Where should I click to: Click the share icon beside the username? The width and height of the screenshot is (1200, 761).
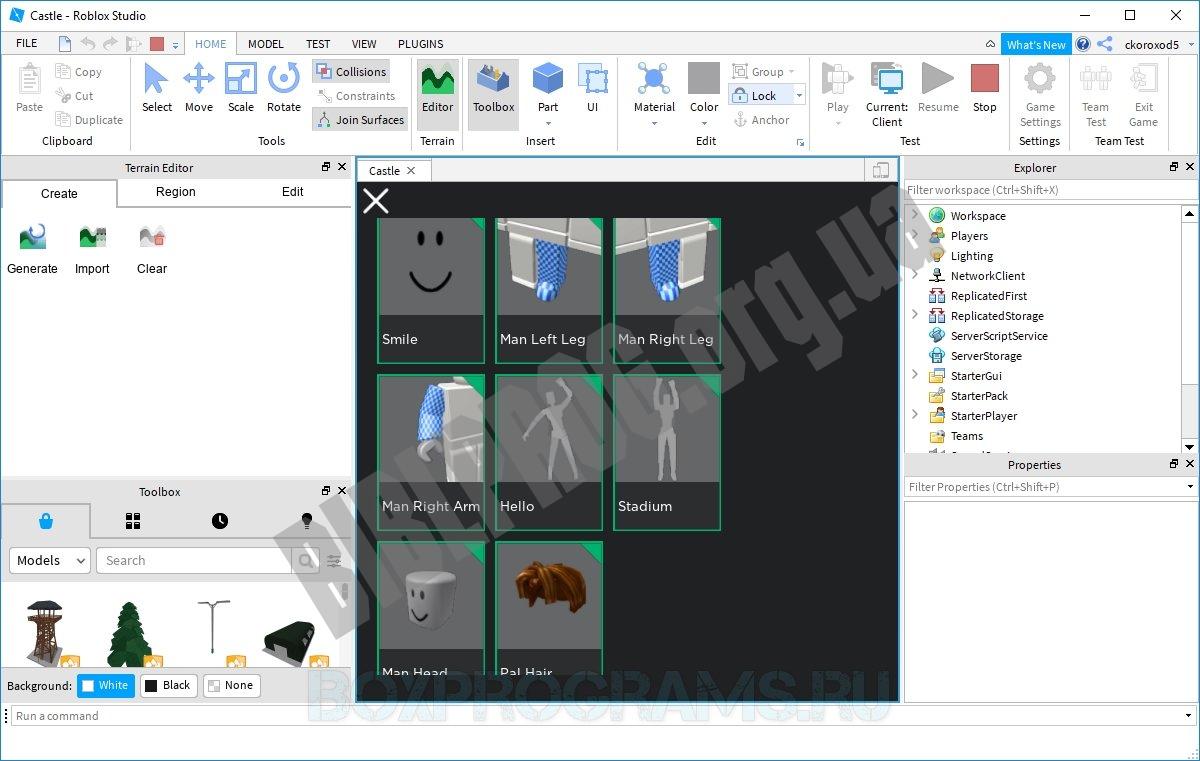(1104, 44)
